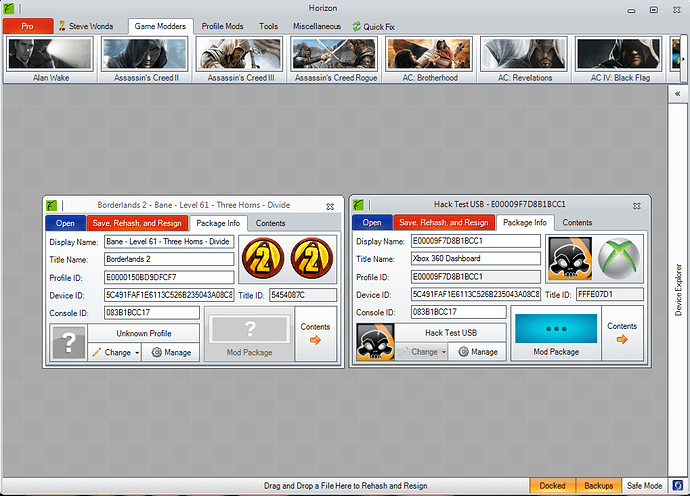Click the Unknown Profile question mark icon
The height and width of the screenshot is (496, 690).
point(67,342)
